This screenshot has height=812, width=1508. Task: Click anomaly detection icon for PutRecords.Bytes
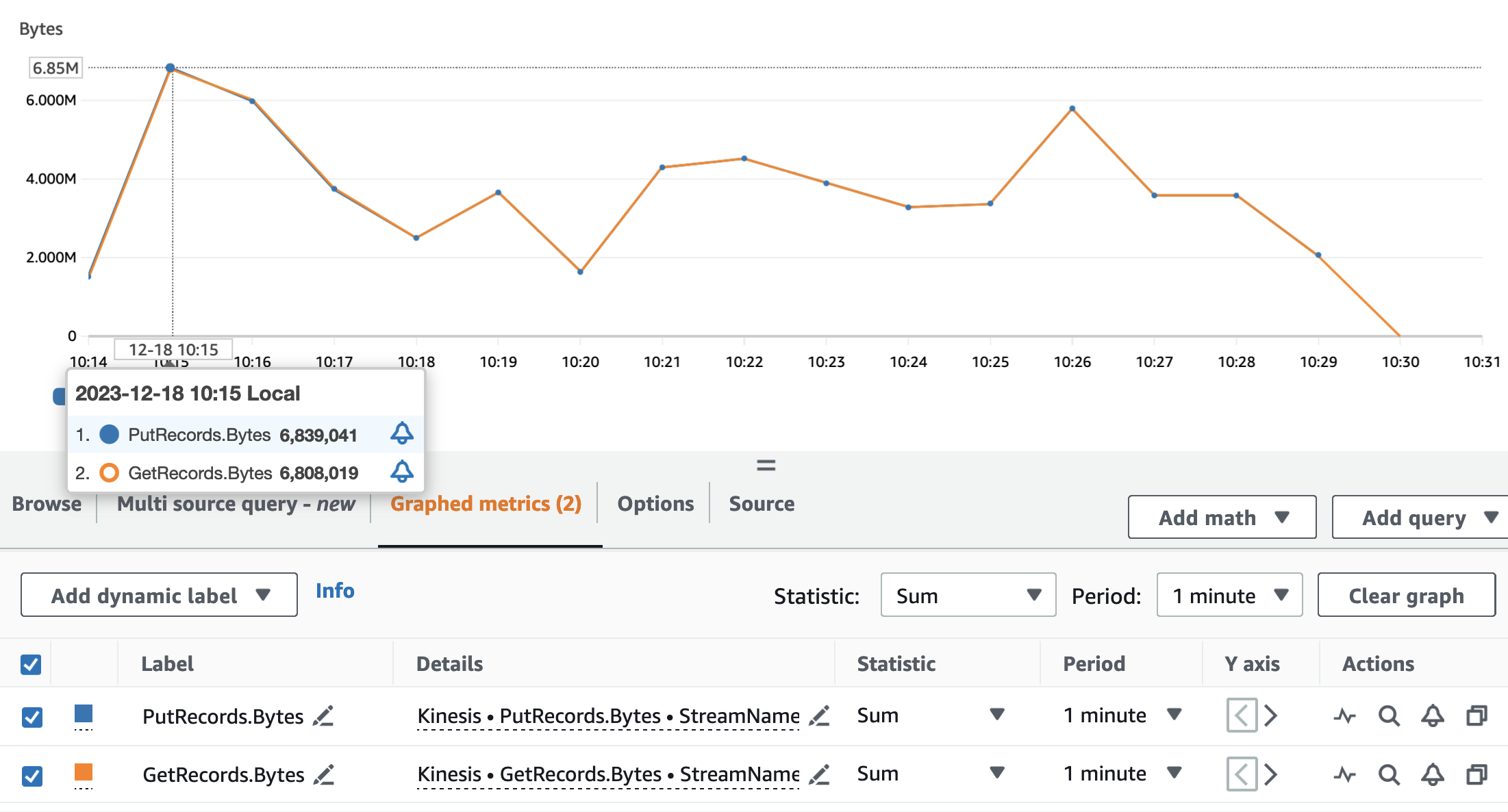(1345, 716)
